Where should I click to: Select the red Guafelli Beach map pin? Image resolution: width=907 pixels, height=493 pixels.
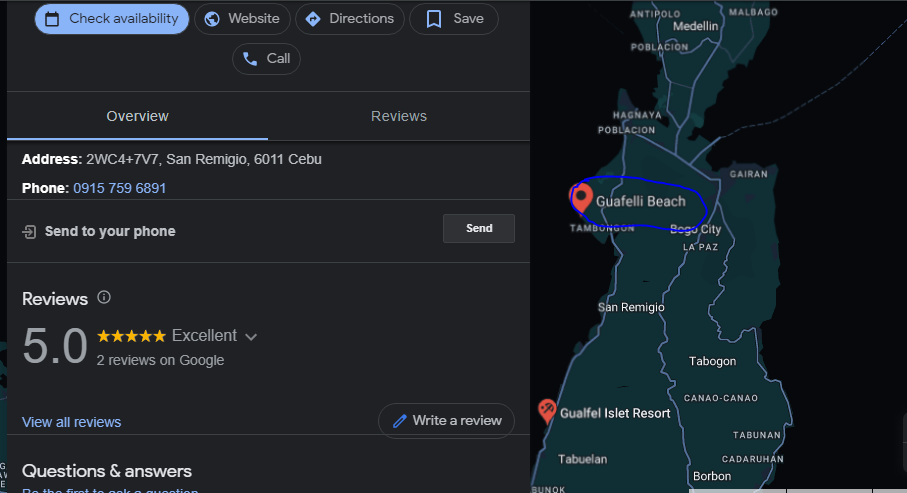point(580,197)
